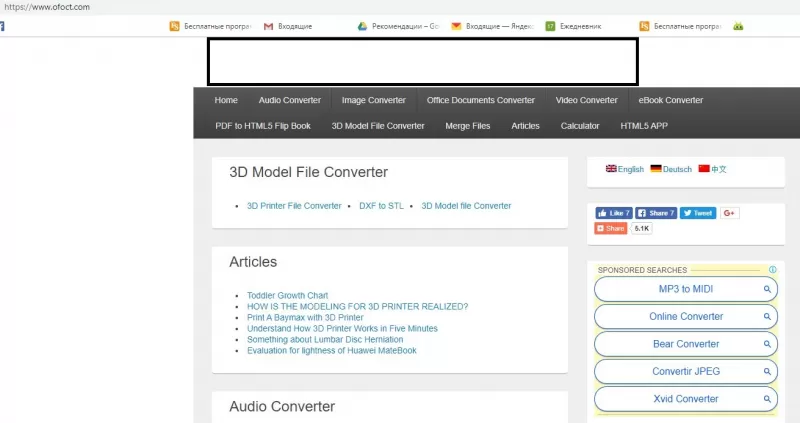Open Something about Lumbar Disc Herniation
This screenshot has height=423, width=800.
(x=325, y=339)
